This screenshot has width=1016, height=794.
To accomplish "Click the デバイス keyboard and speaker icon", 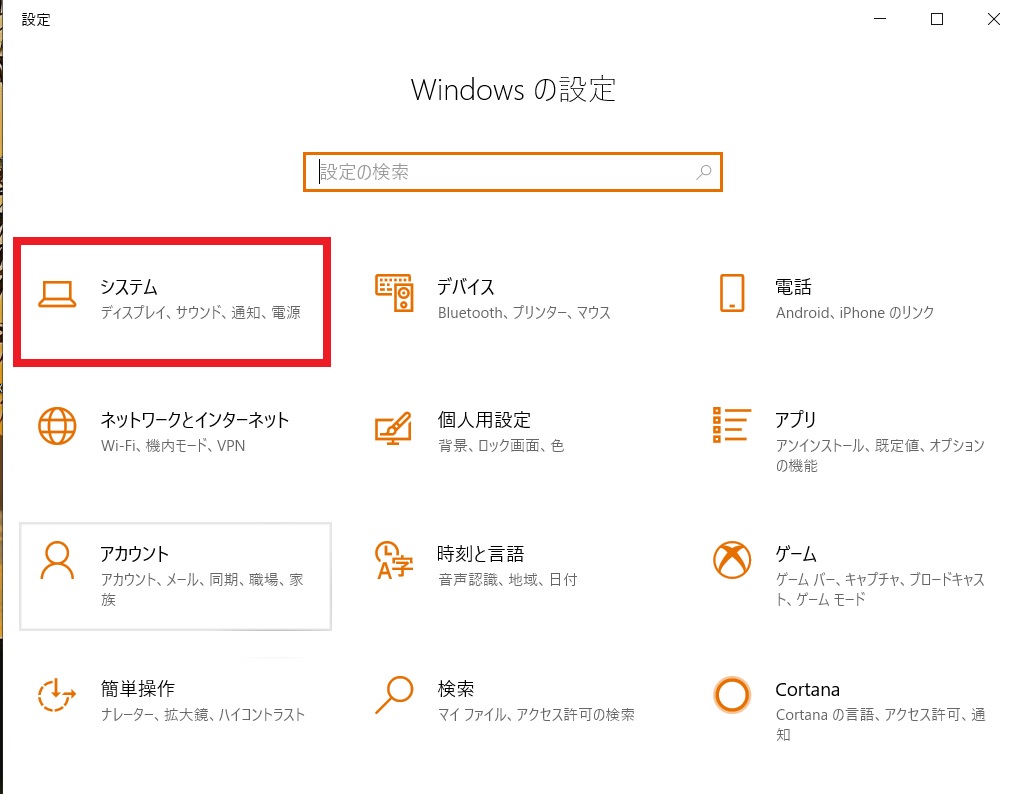I will (394, 293).
